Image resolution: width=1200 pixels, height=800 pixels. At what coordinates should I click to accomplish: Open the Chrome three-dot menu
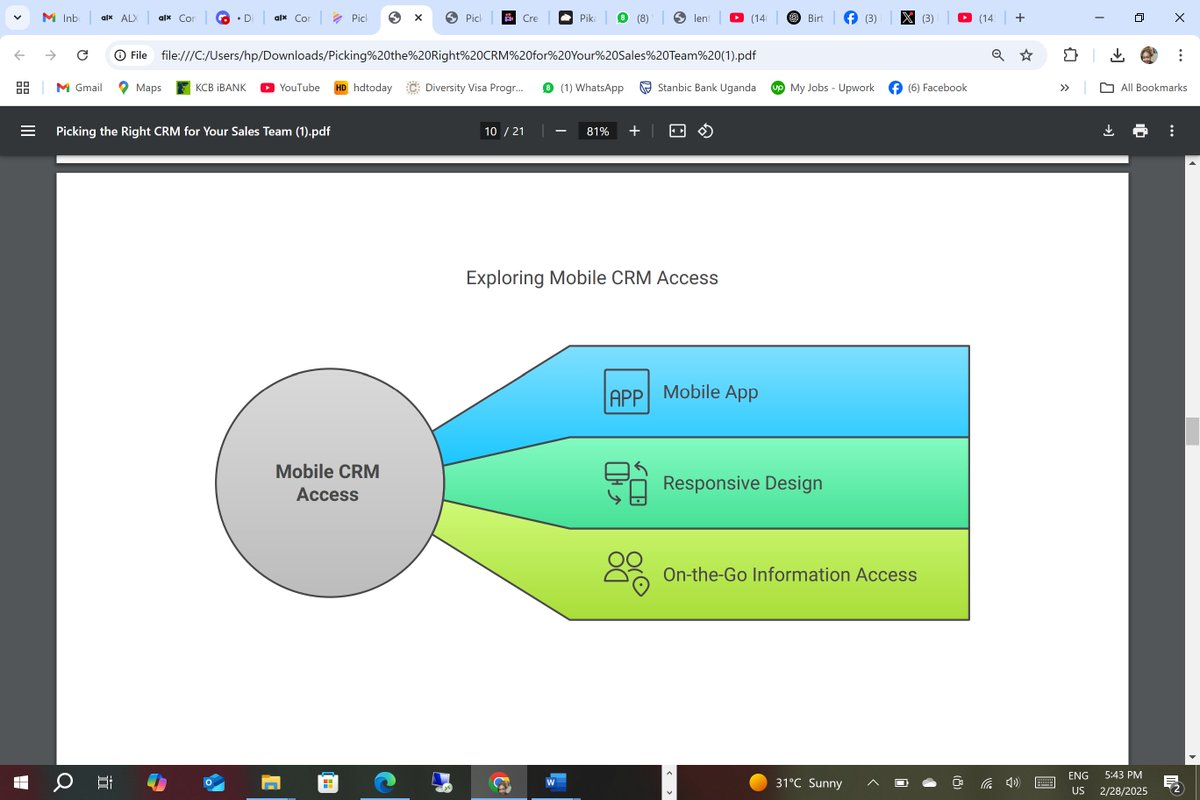pos(1180,55)
